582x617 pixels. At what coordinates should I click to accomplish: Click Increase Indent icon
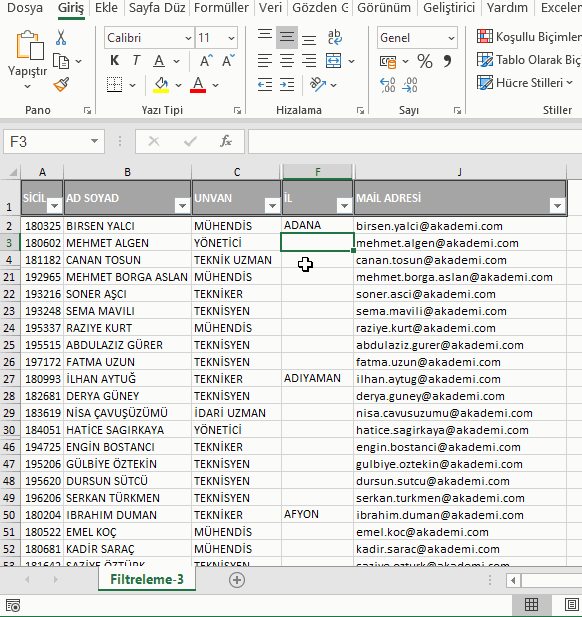pyautogui.click(x=287, y=84)
